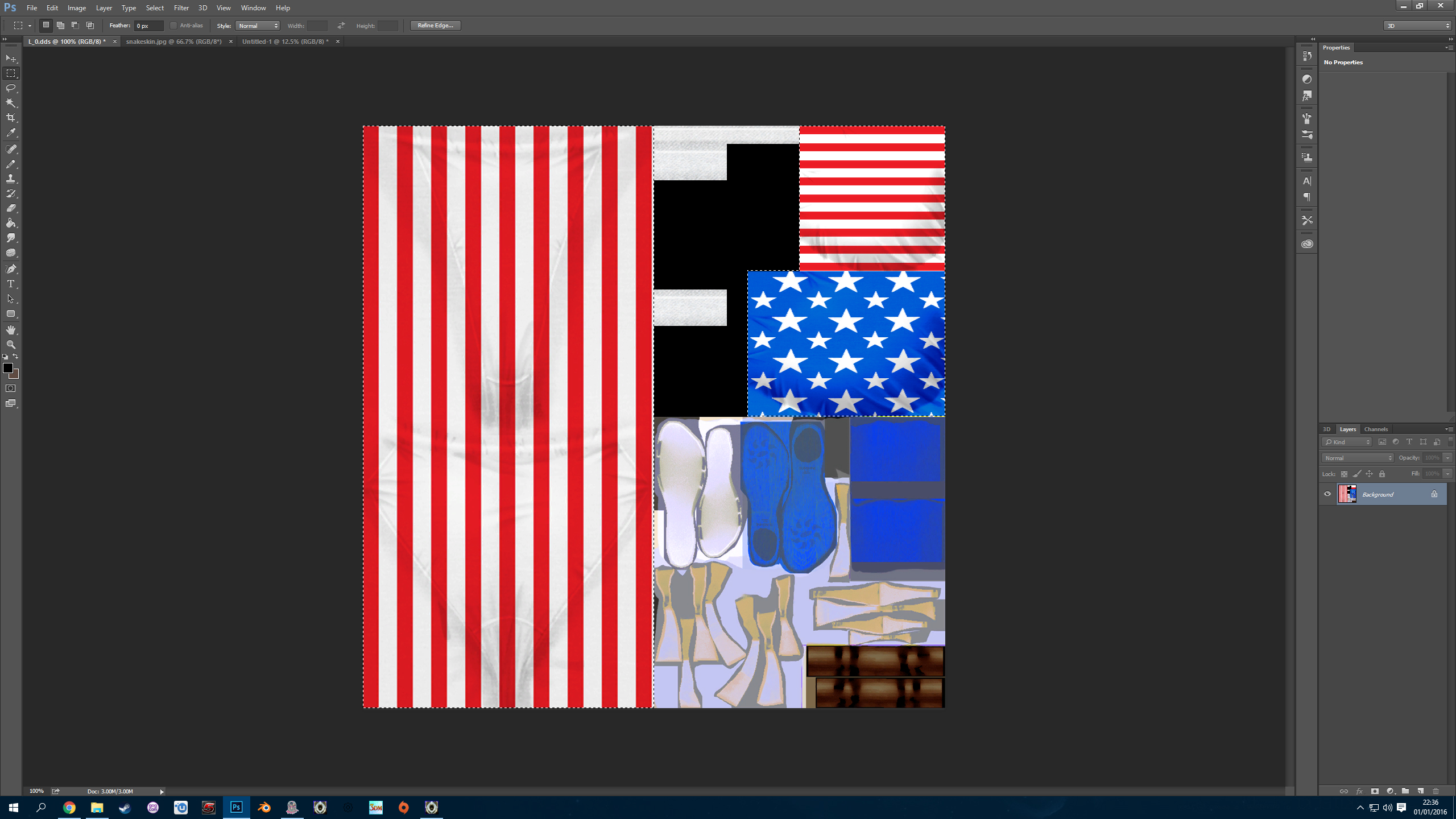Enable the Anti-alias checkbox

click(173, 26)
